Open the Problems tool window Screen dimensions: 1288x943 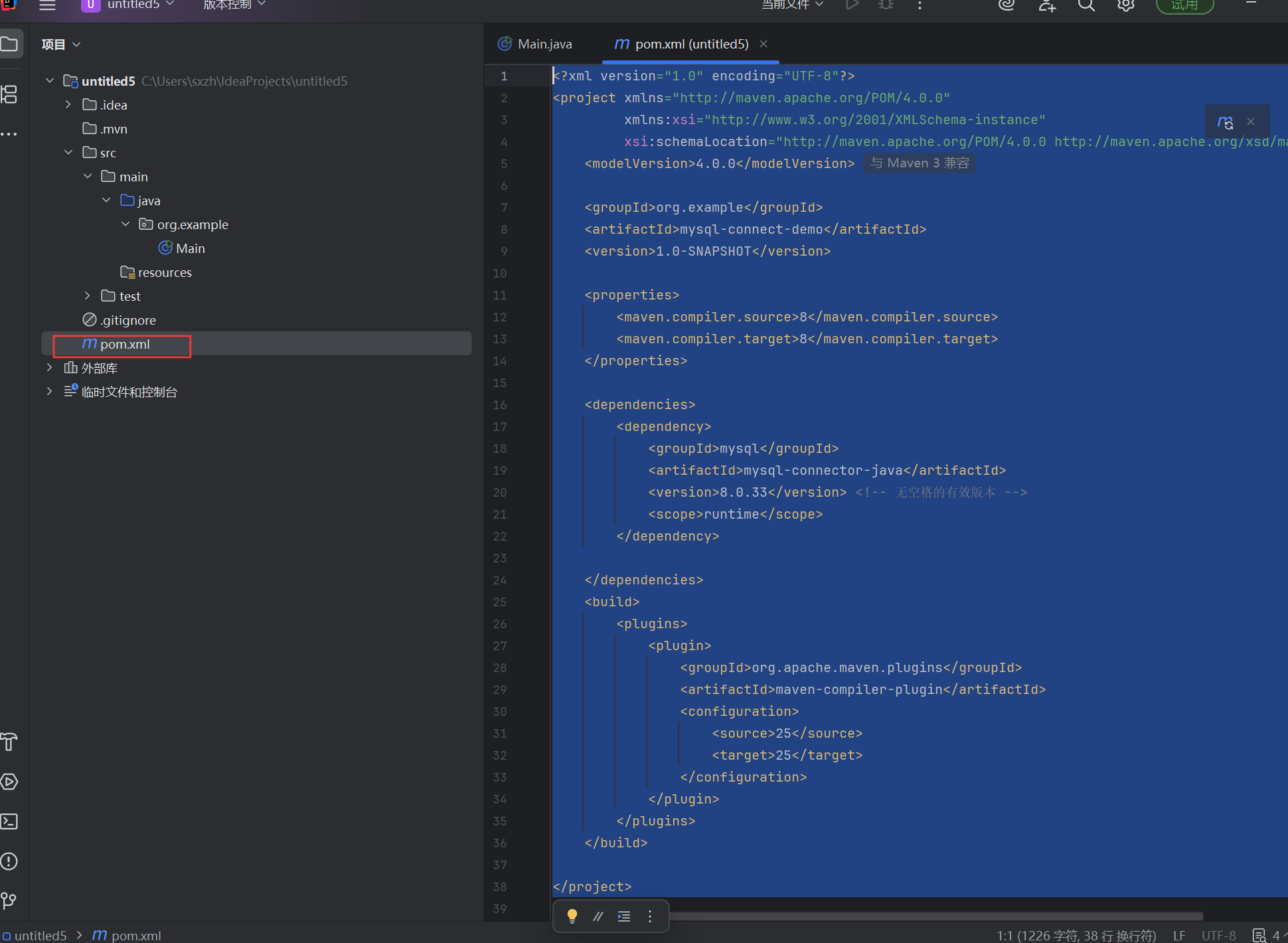(9, 861)
